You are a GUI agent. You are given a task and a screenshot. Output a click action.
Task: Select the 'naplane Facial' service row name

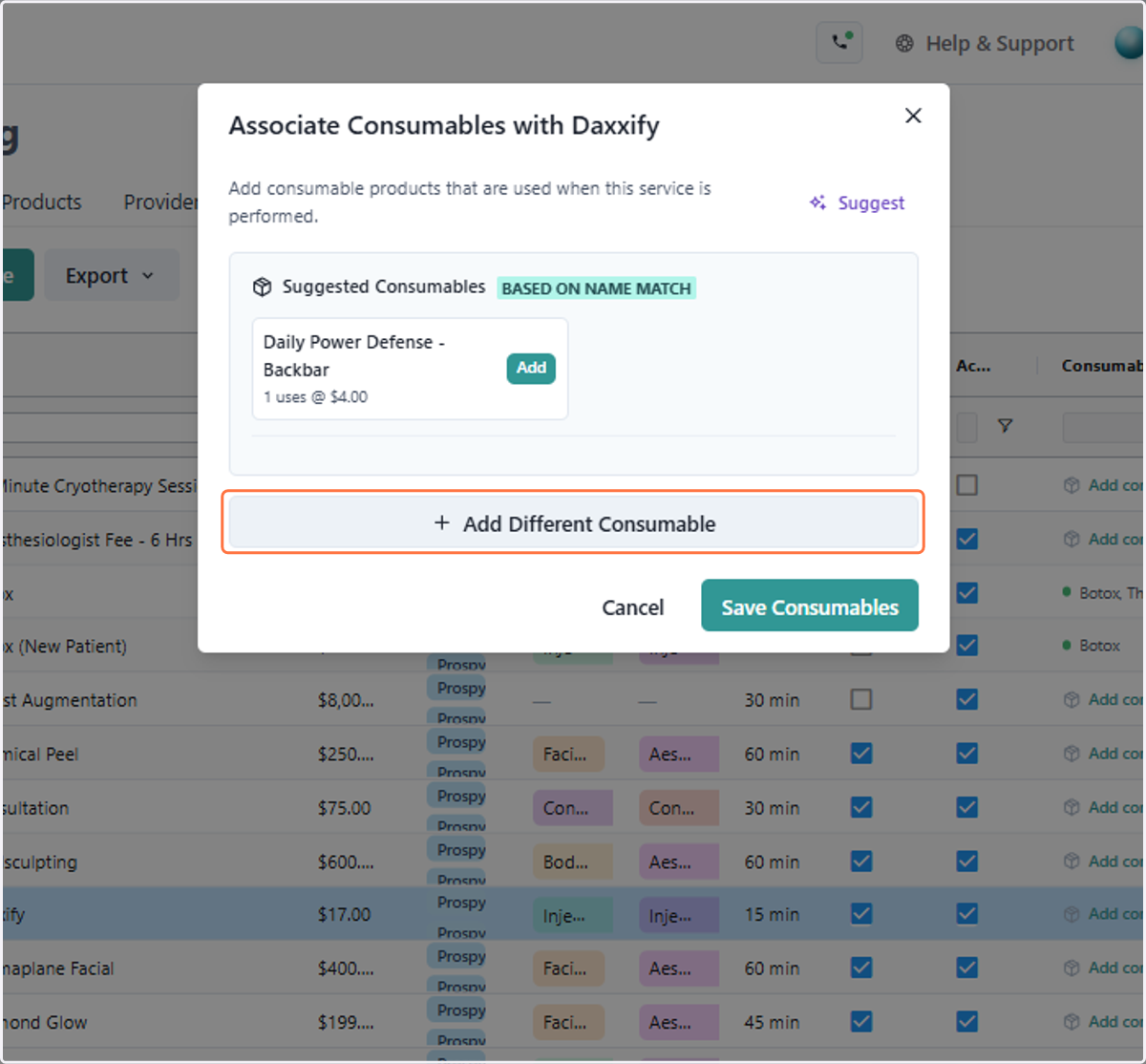tap(58, 968)
